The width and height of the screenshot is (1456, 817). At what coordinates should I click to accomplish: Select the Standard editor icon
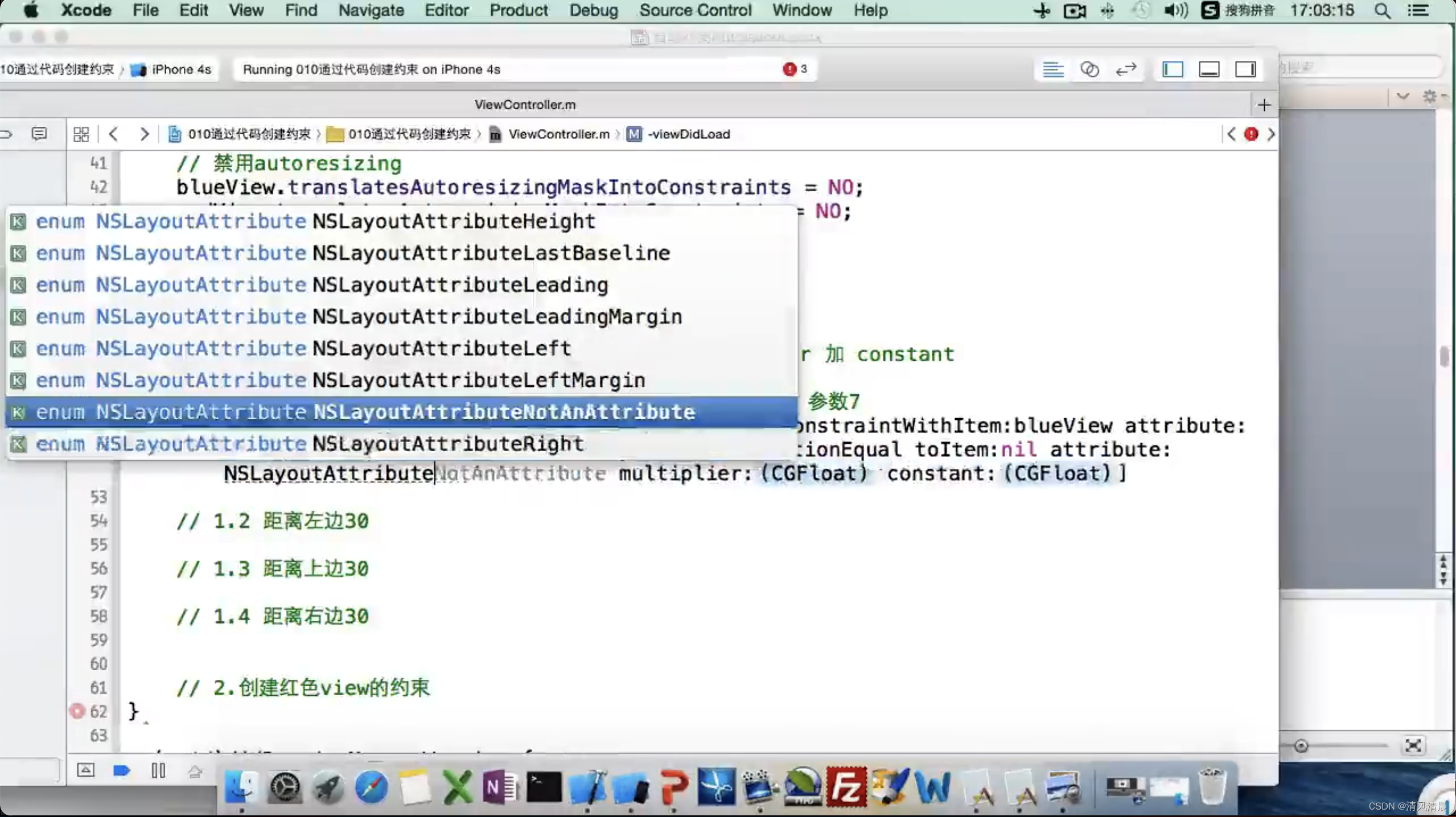point(1052,69)
